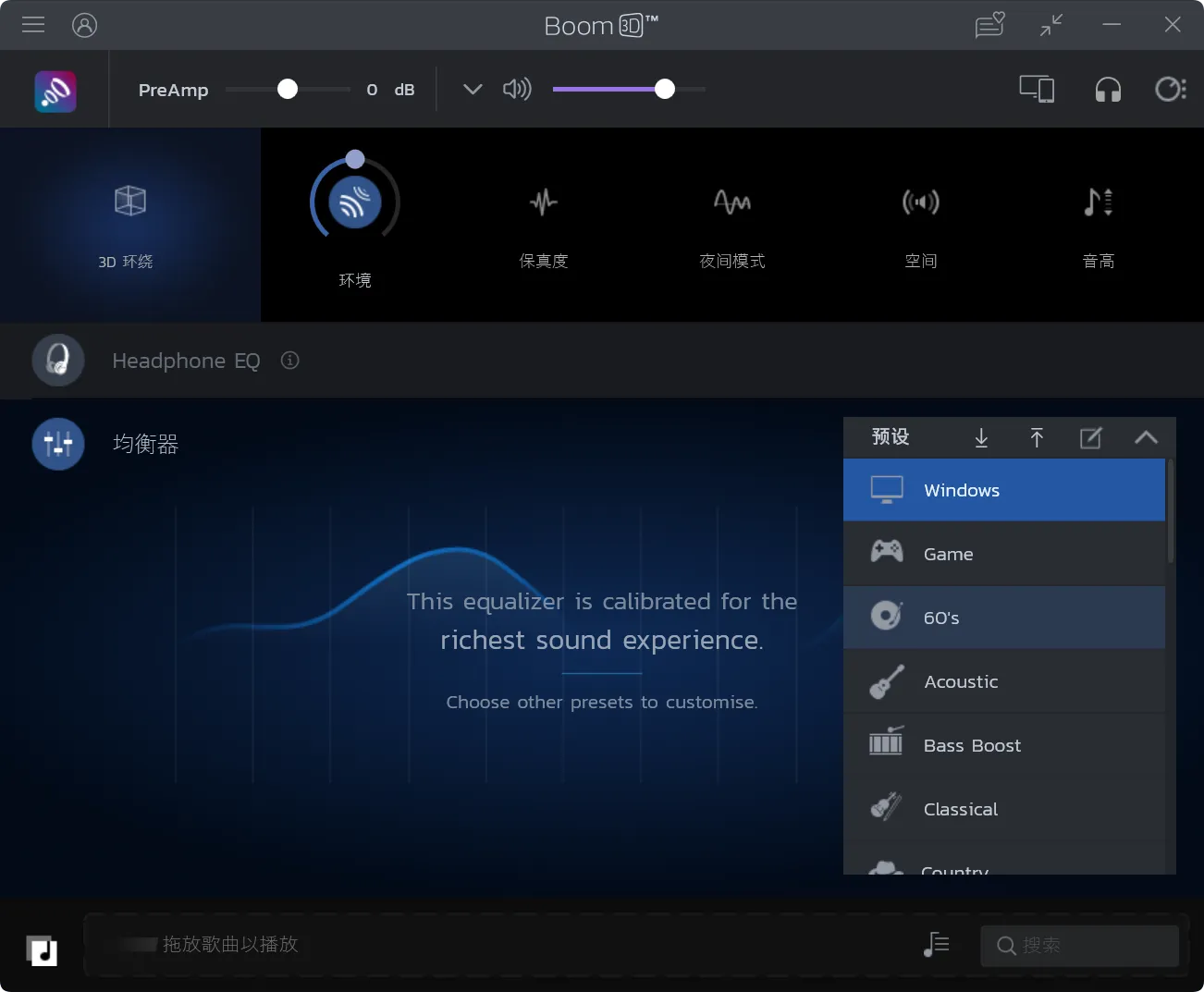This screenshot has width=1204, height=992.
Task: Mute the volume speaker icon
Action: coord(517,89)
